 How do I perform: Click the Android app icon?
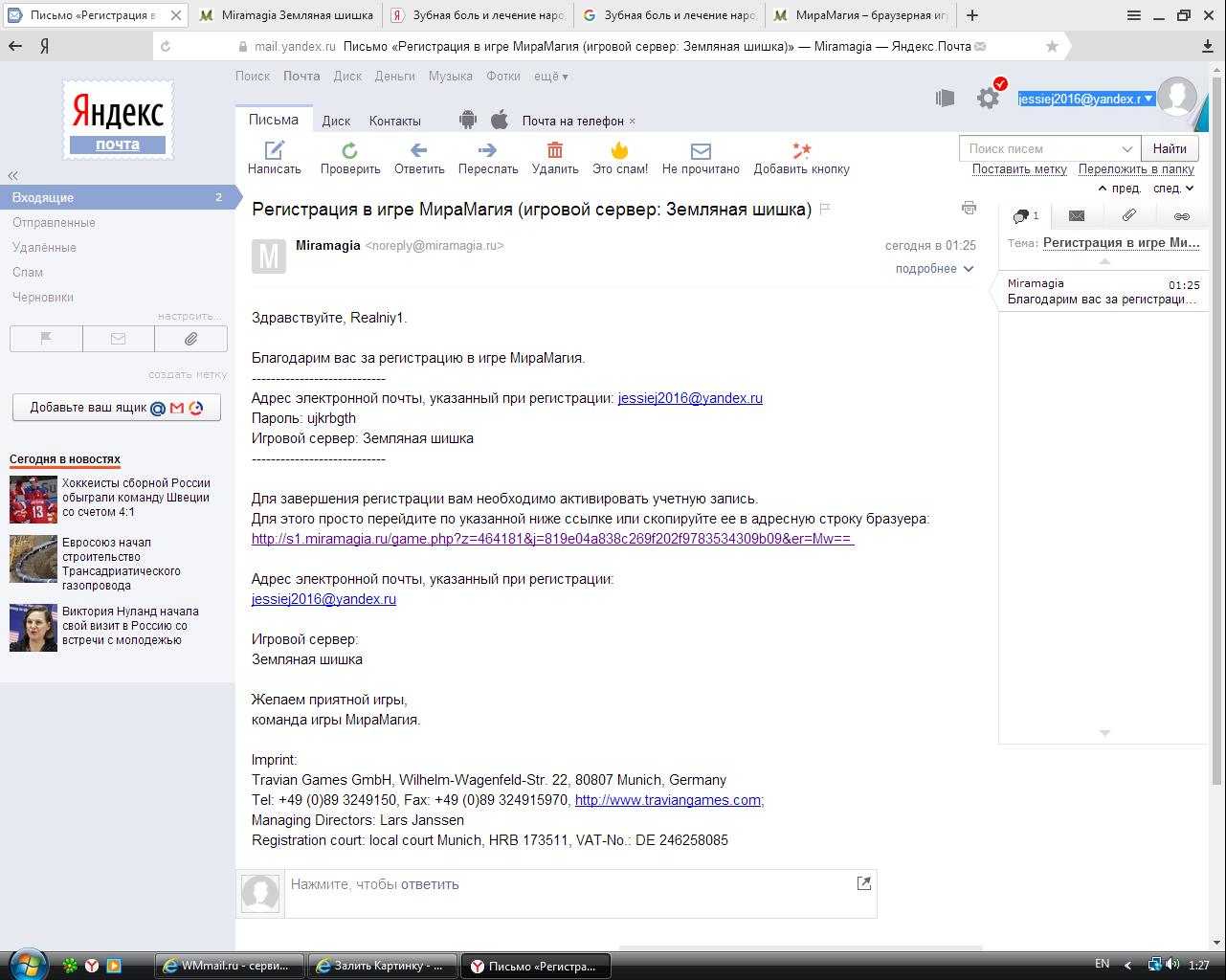467,120
